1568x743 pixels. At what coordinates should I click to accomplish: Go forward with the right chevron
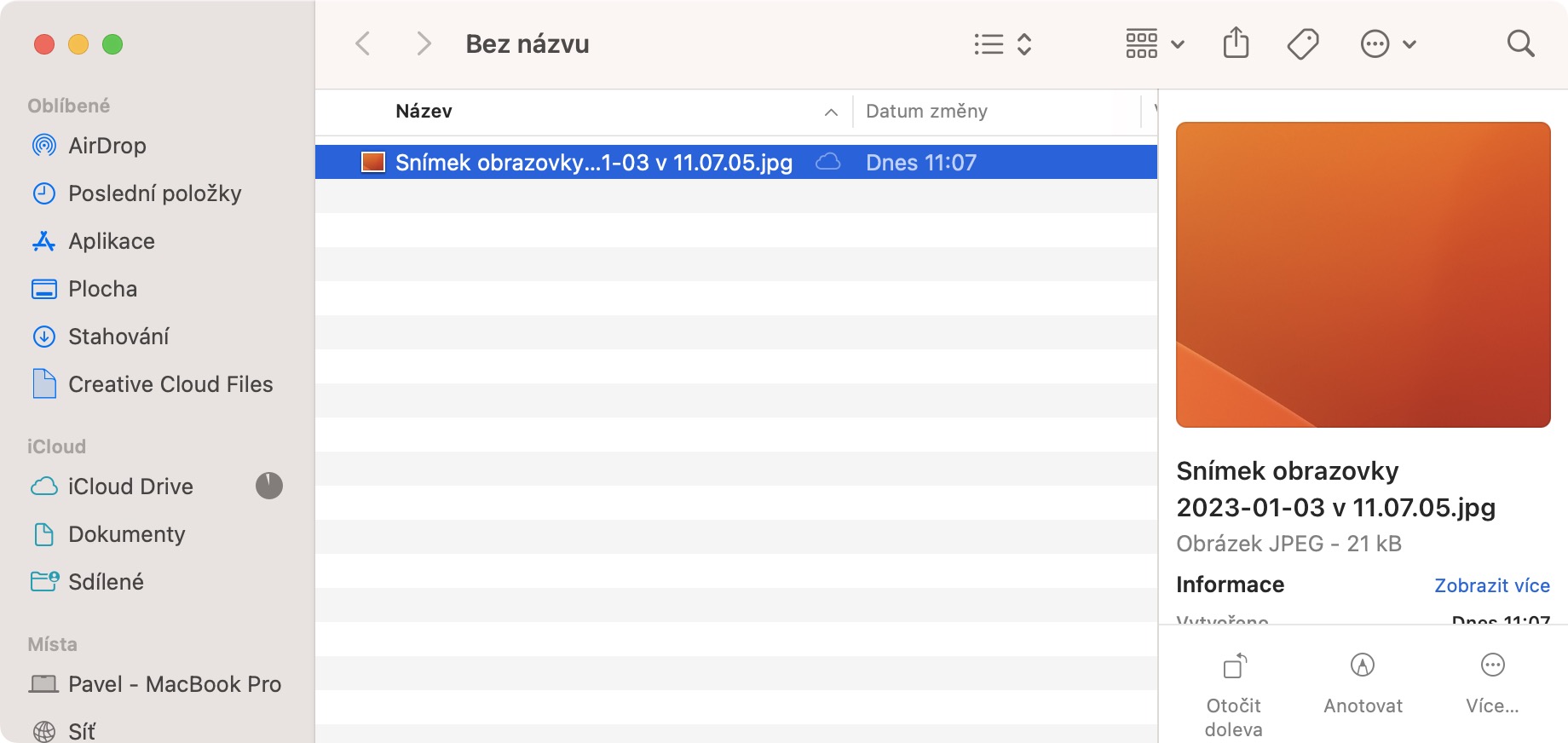coord(424,43)
